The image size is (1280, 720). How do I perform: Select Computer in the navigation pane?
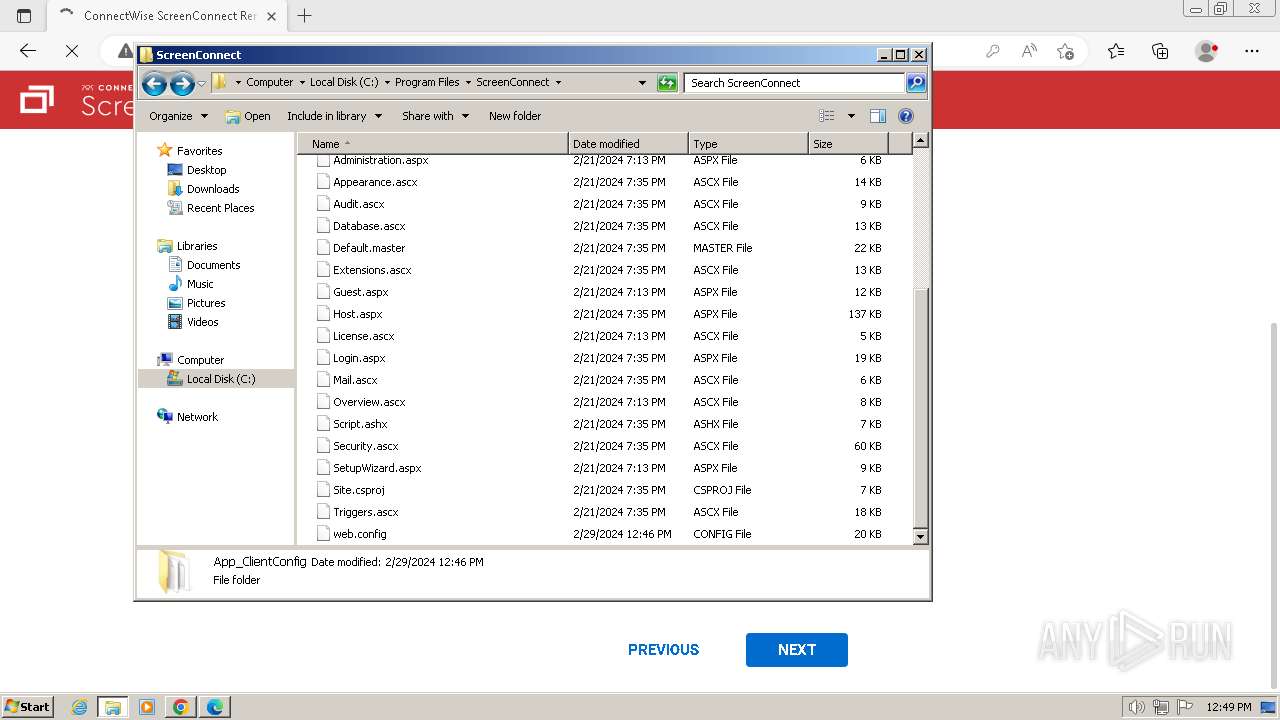click(200, 360)
